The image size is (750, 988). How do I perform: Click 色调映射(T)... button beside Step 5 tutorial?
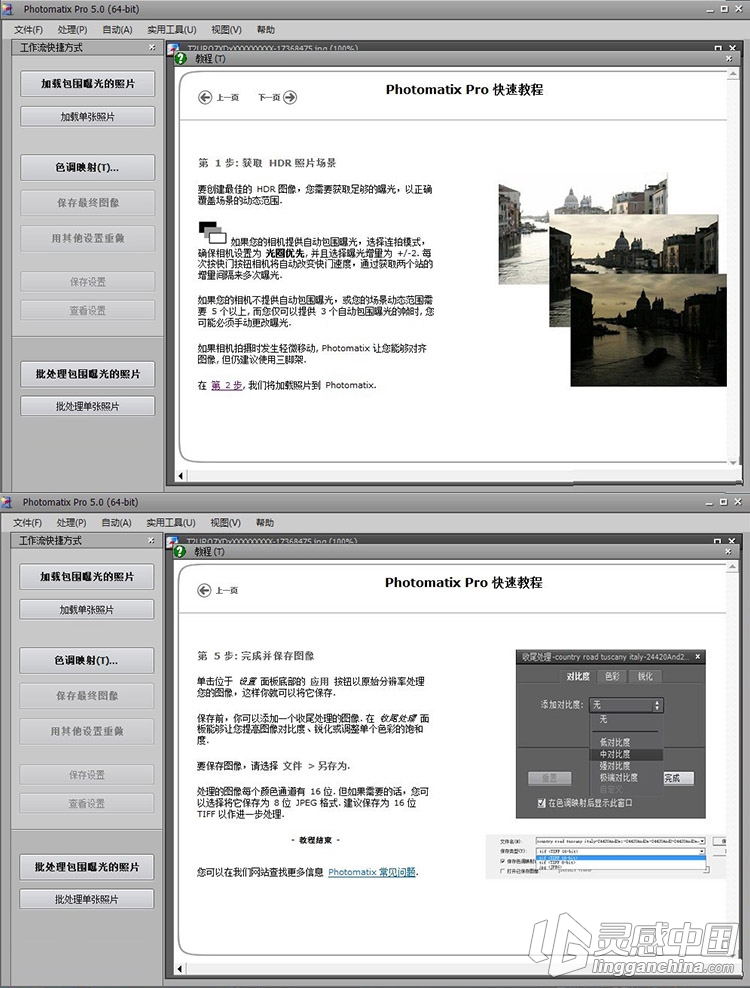87,660
